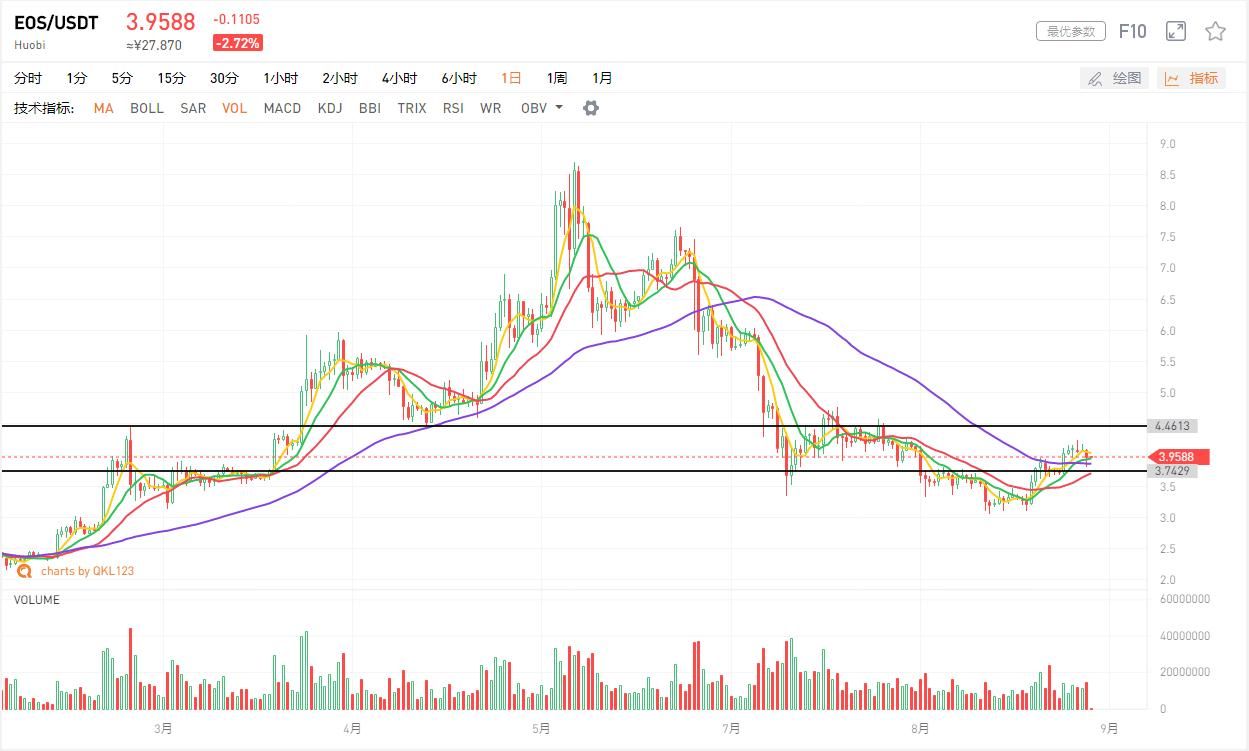The height and width of the screenshot is (751, 1249).
Task: Open indicator settings gear icon
Action: click(591, 108)
